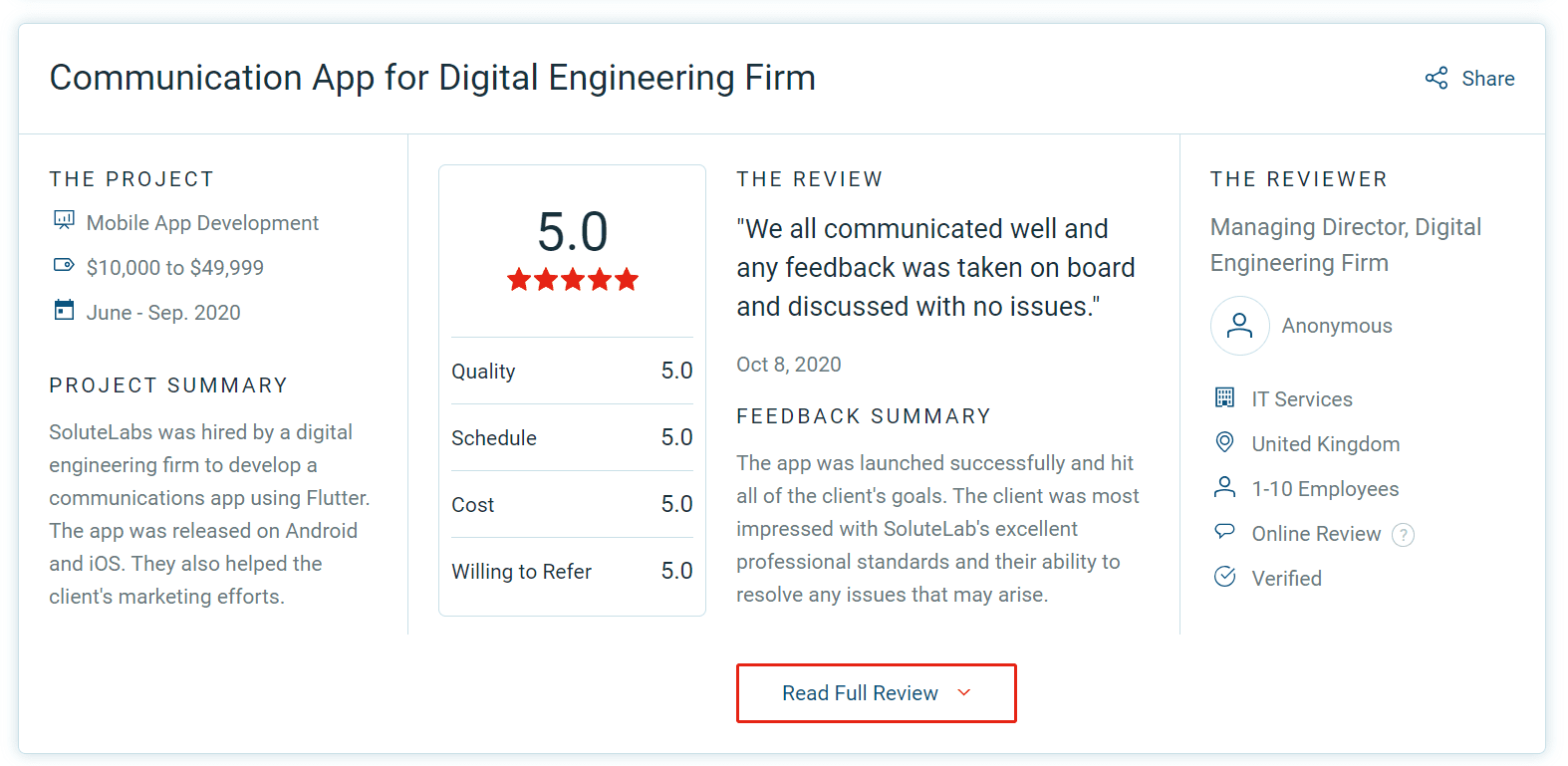Click the red five-star rating

point(572,280)
